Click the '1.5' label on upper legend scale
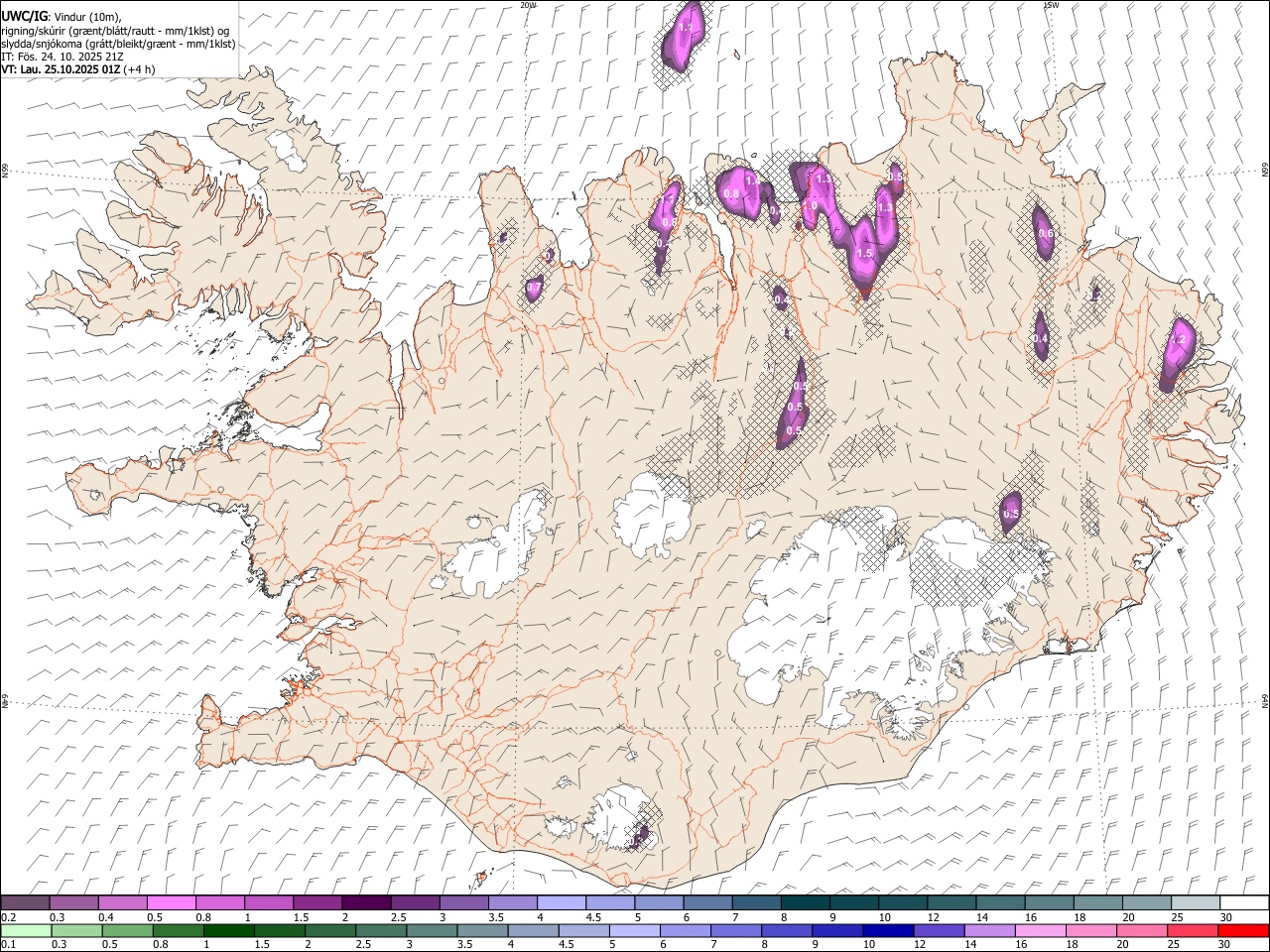 coord(301,918)
